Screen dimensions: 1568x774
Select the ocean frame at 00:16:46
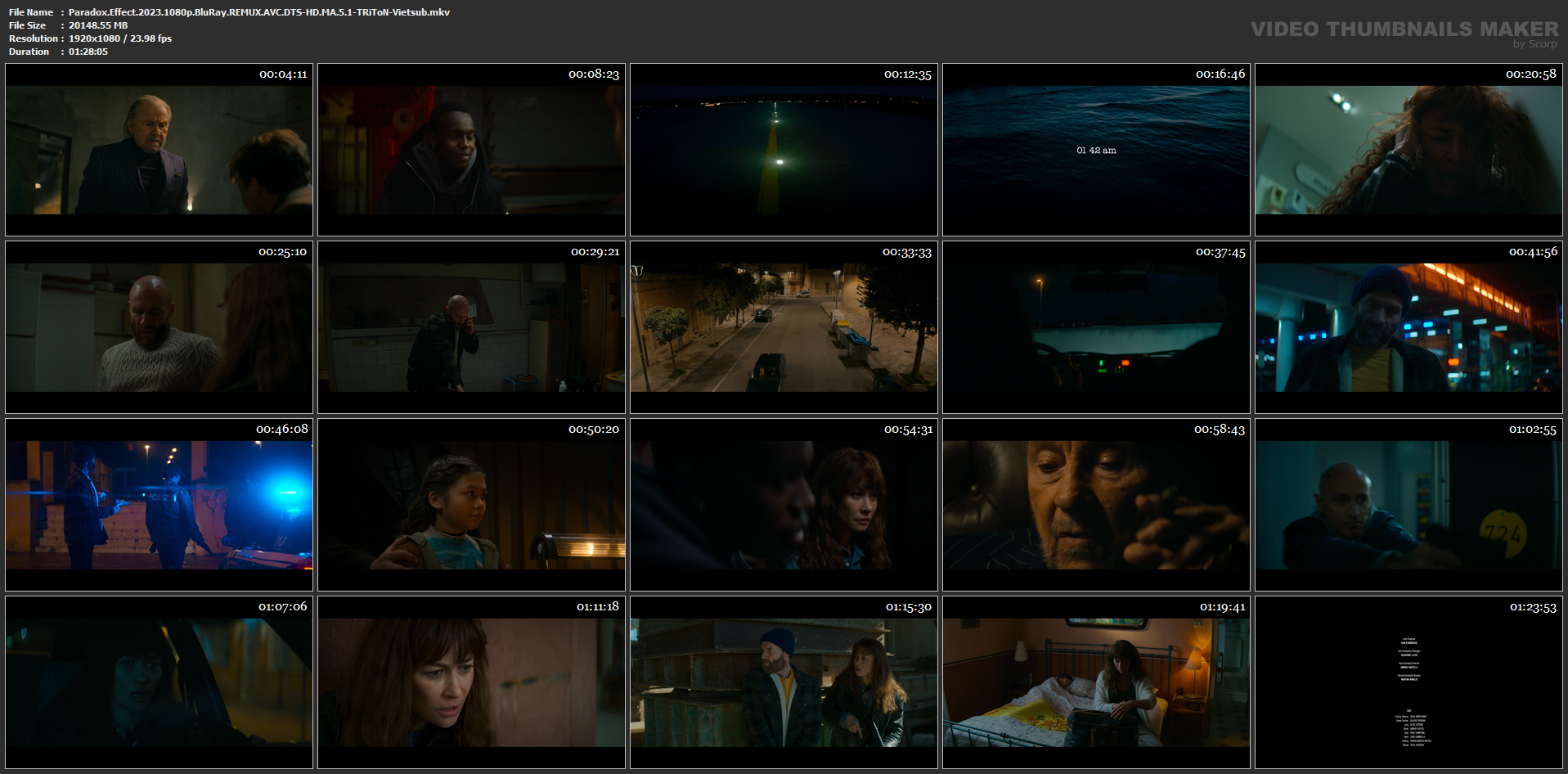pos(1096,150)
